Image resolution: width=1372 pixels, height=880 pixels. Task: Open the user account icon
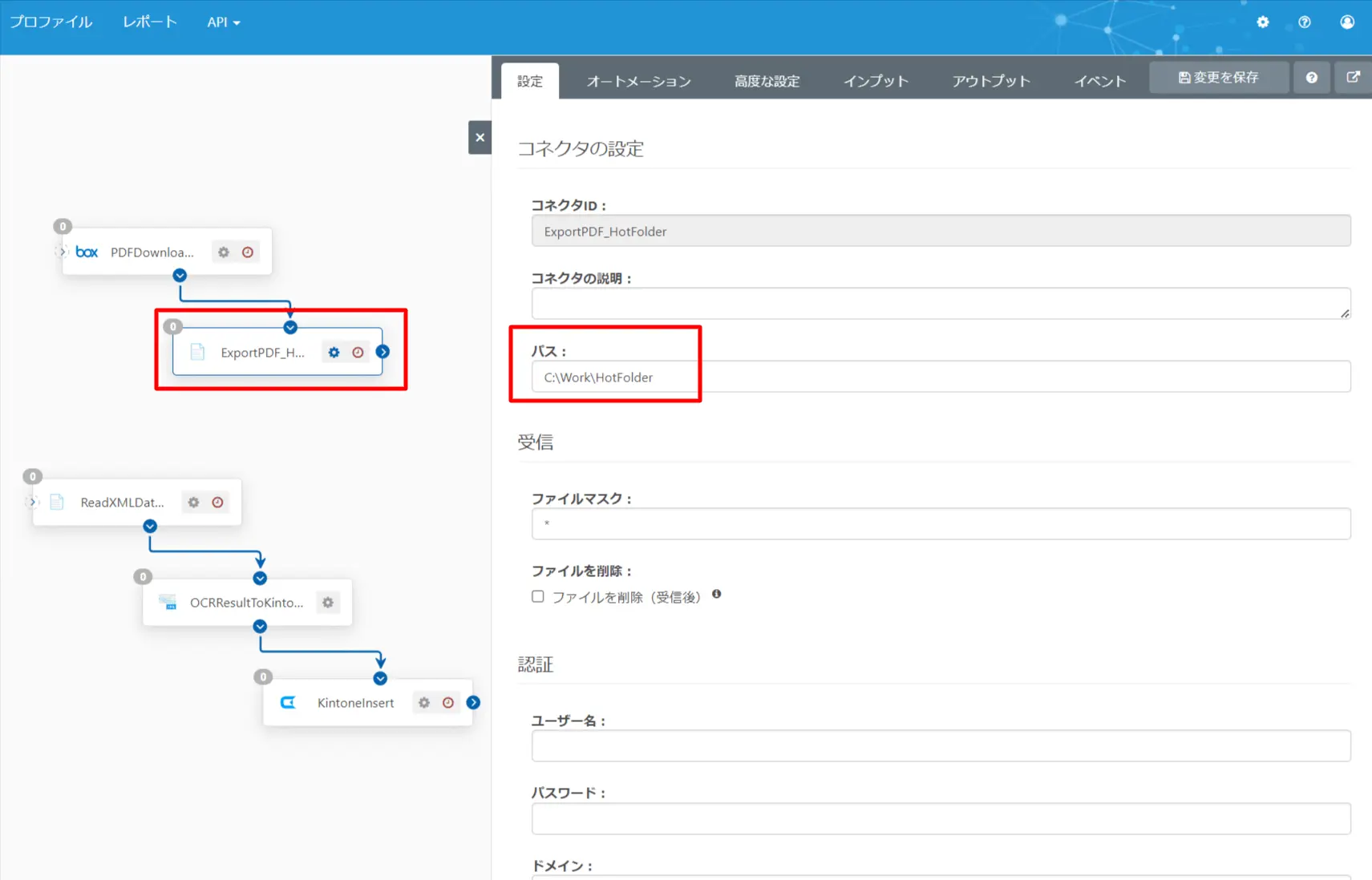(x=1347, y=22)
